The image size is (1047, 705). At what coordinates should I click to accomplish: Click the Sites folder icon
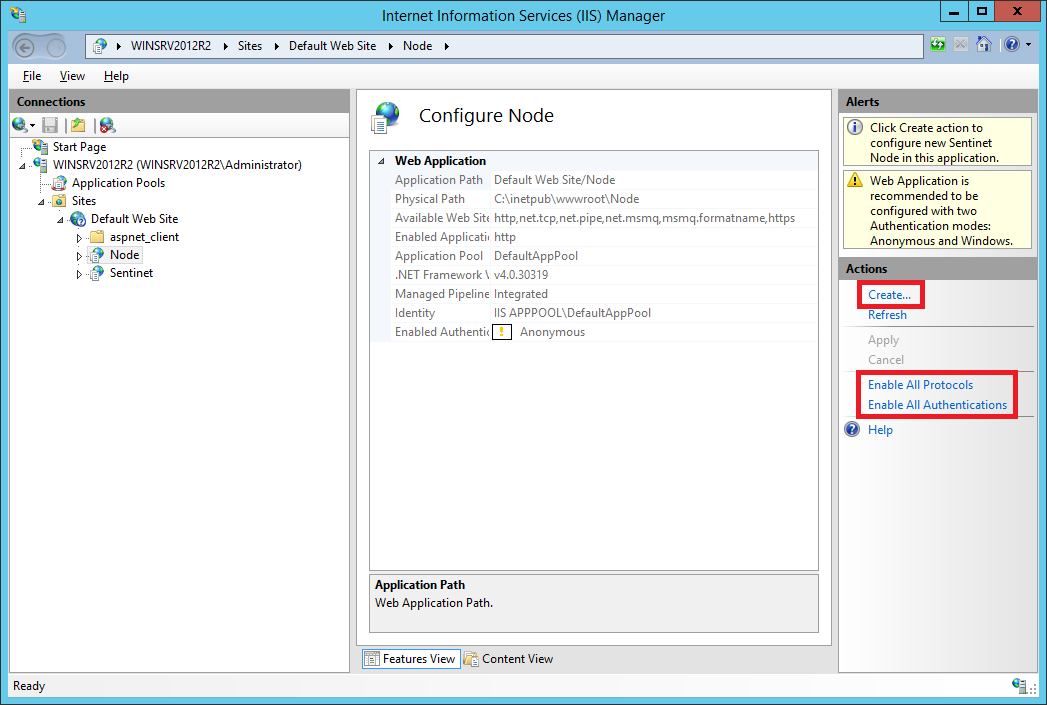(x=59, y=201)
